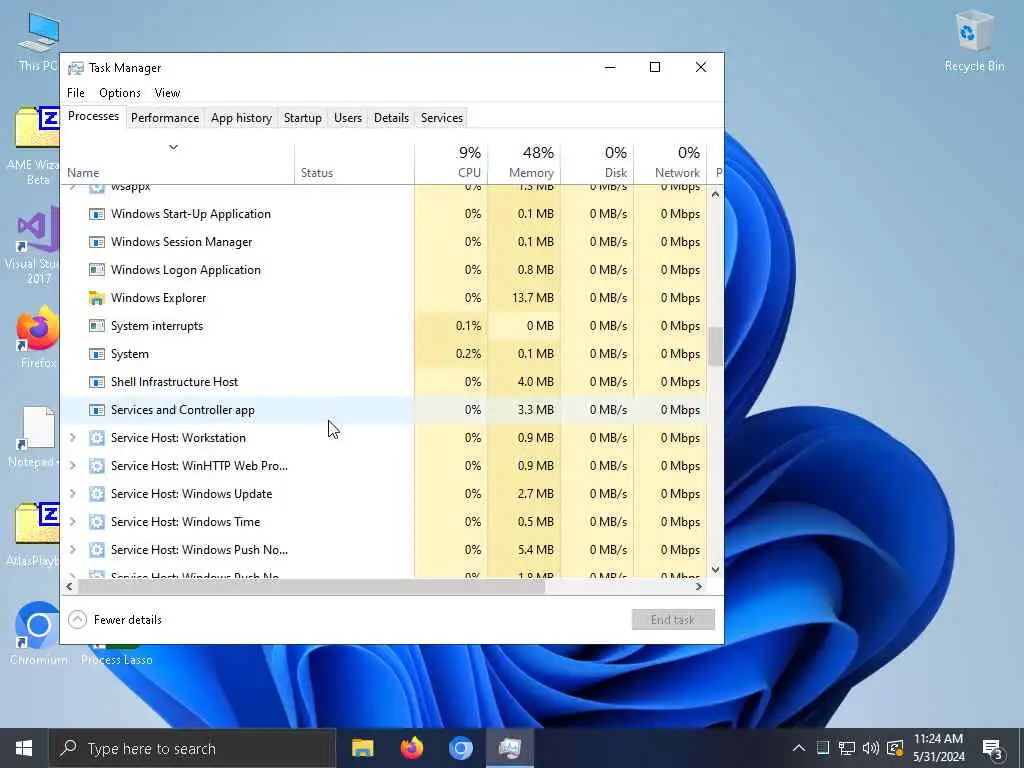Screen dimensions: 1024x768
Task: Open Firefox from the taskbar
Action: (x=411, y=748)
